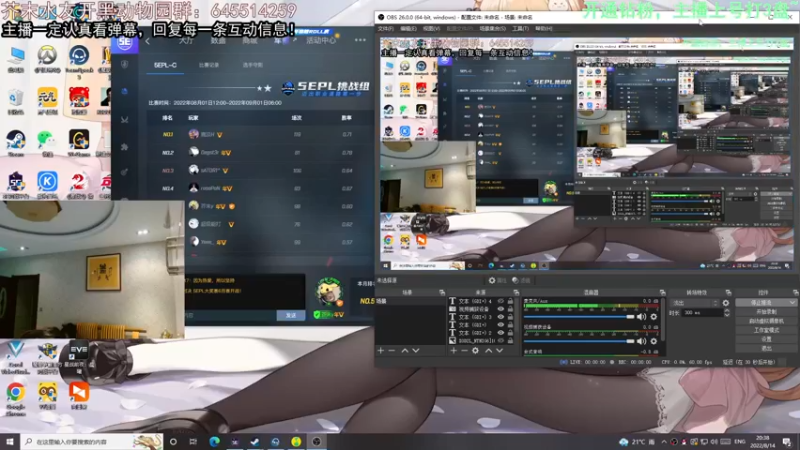The image size is (800, 450).
Task: Click the 开始录制 button in OBS
Action: click(766, 312)
